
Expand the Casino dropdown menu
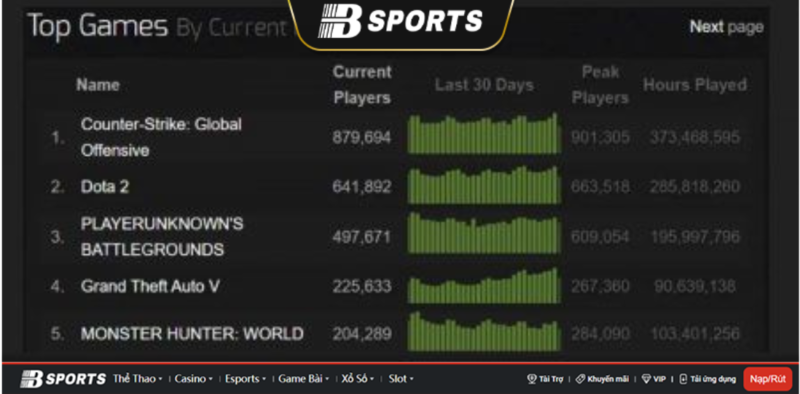tap(193, 379)
